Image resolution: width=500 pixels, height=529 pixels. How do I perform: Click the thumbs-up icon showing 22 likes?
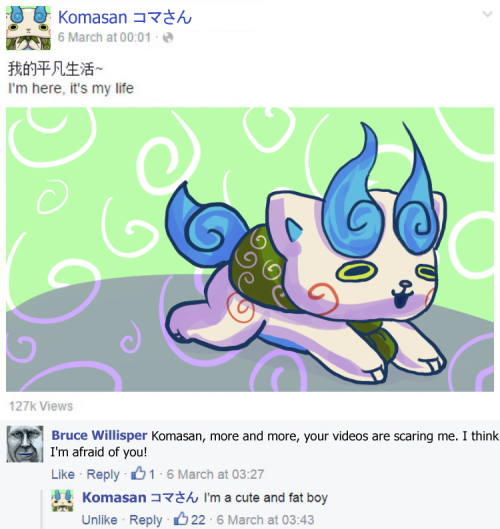181,519
